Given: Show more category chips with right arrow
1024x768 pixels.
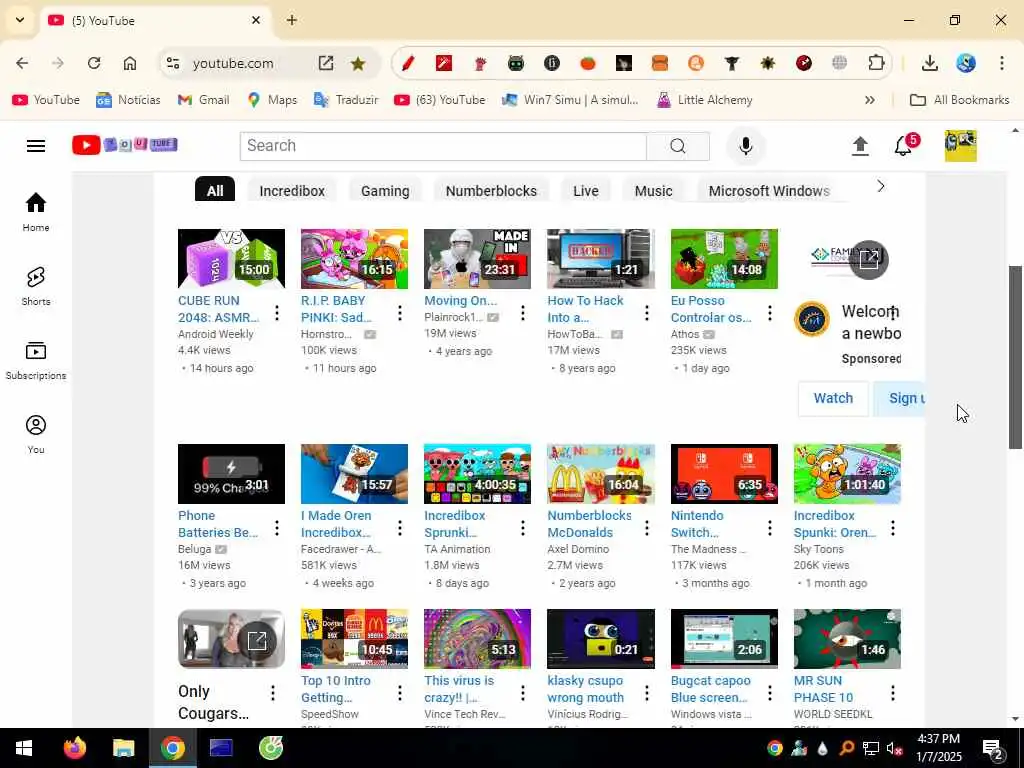Looking at the screenshot, I should pos(881,187).
